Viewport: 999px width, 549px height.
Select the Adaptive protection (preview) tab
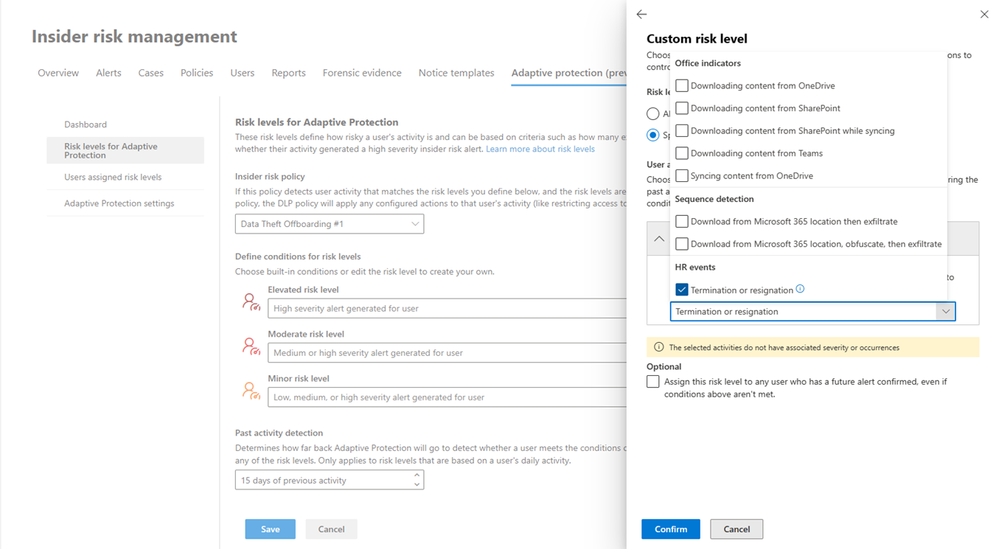(568, 73)
